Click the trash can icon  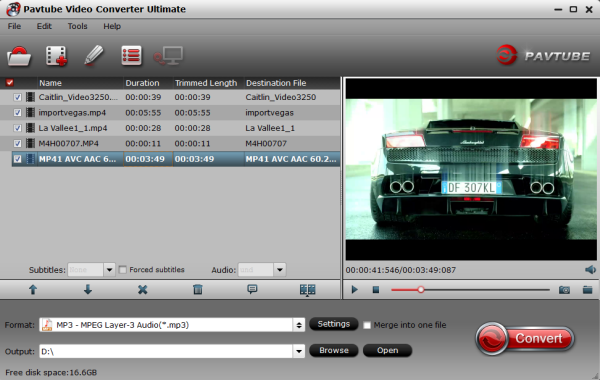tap(197, 290)
